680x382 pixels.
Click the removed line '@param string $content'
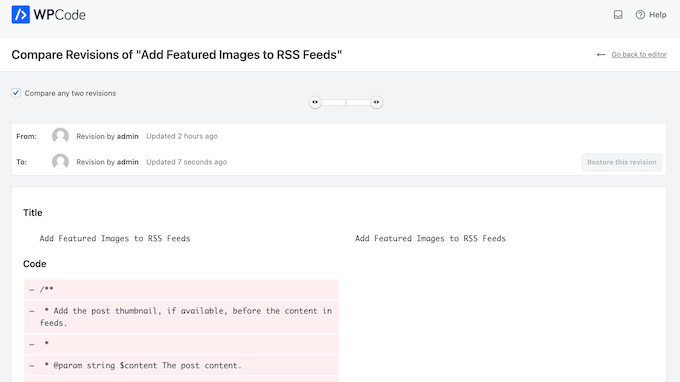[x=181, y=366]
